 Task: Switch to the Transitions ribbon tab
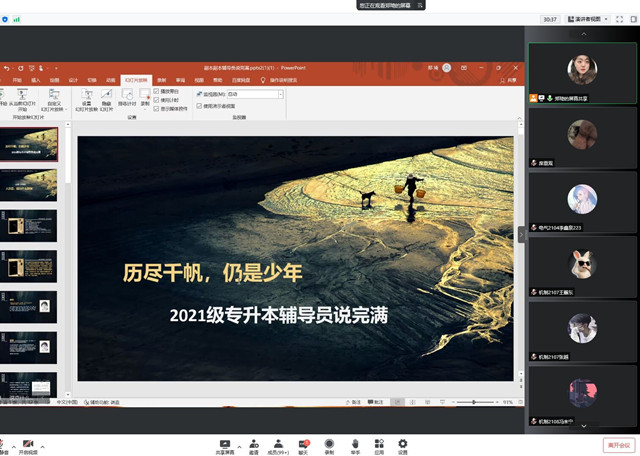[92, 80]
